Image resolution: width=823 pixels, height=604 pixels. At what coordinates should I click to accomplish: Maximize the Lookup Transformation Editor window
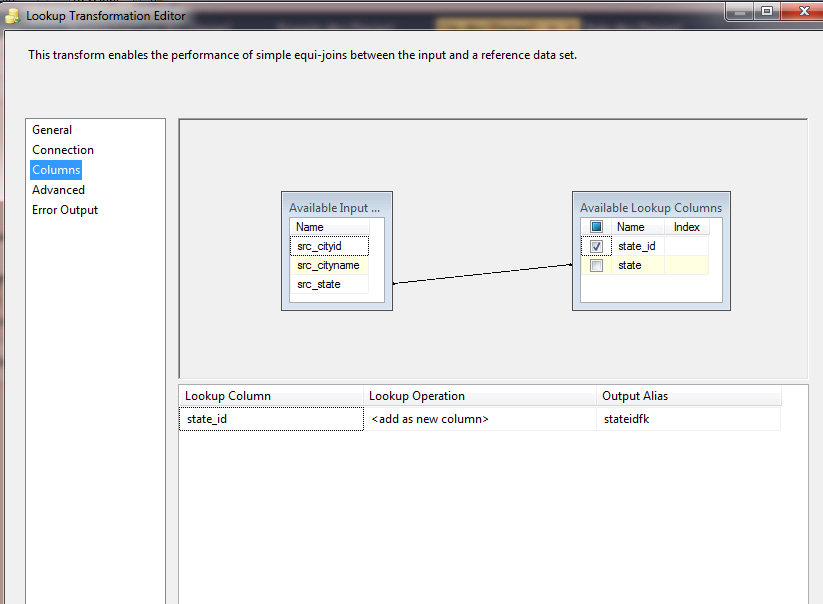[x=767, y=12]
